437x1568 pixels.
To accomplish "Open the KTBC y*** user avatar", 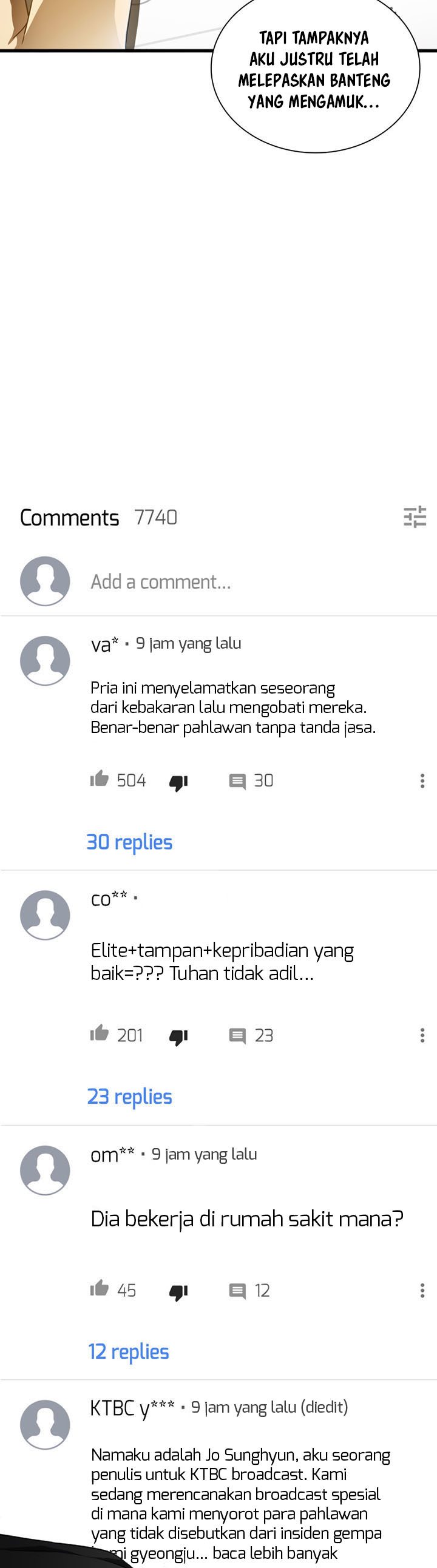I will tap(45, 1424).
